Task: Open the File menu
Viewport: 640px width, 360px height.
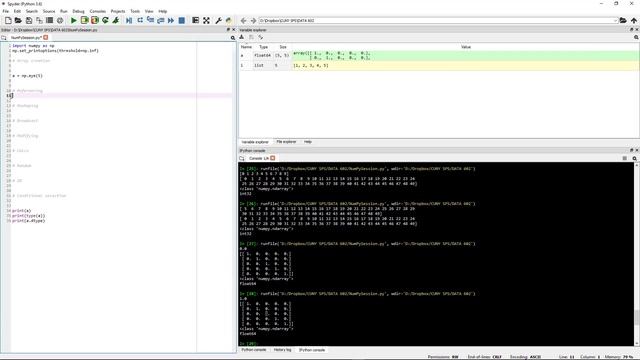Action: [x=6, y=11]
